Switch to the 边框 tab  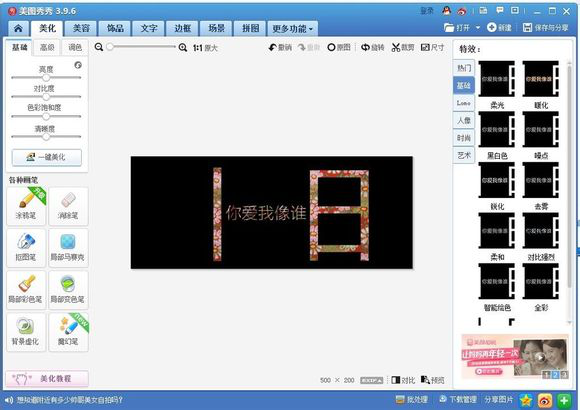[183, 28]
